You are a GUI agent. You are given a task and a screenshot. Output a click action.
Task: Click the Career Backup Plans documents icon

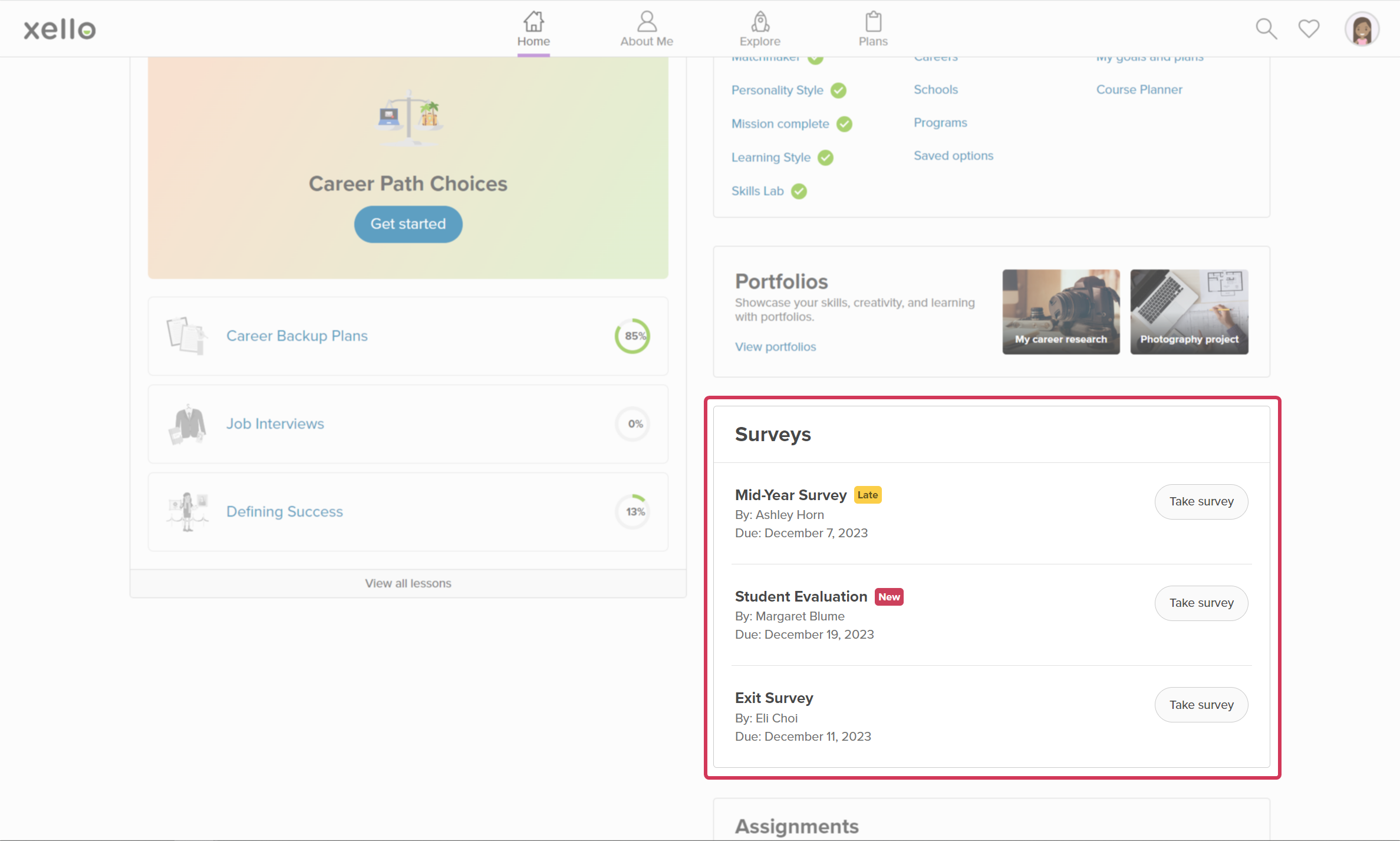(187, 336)
